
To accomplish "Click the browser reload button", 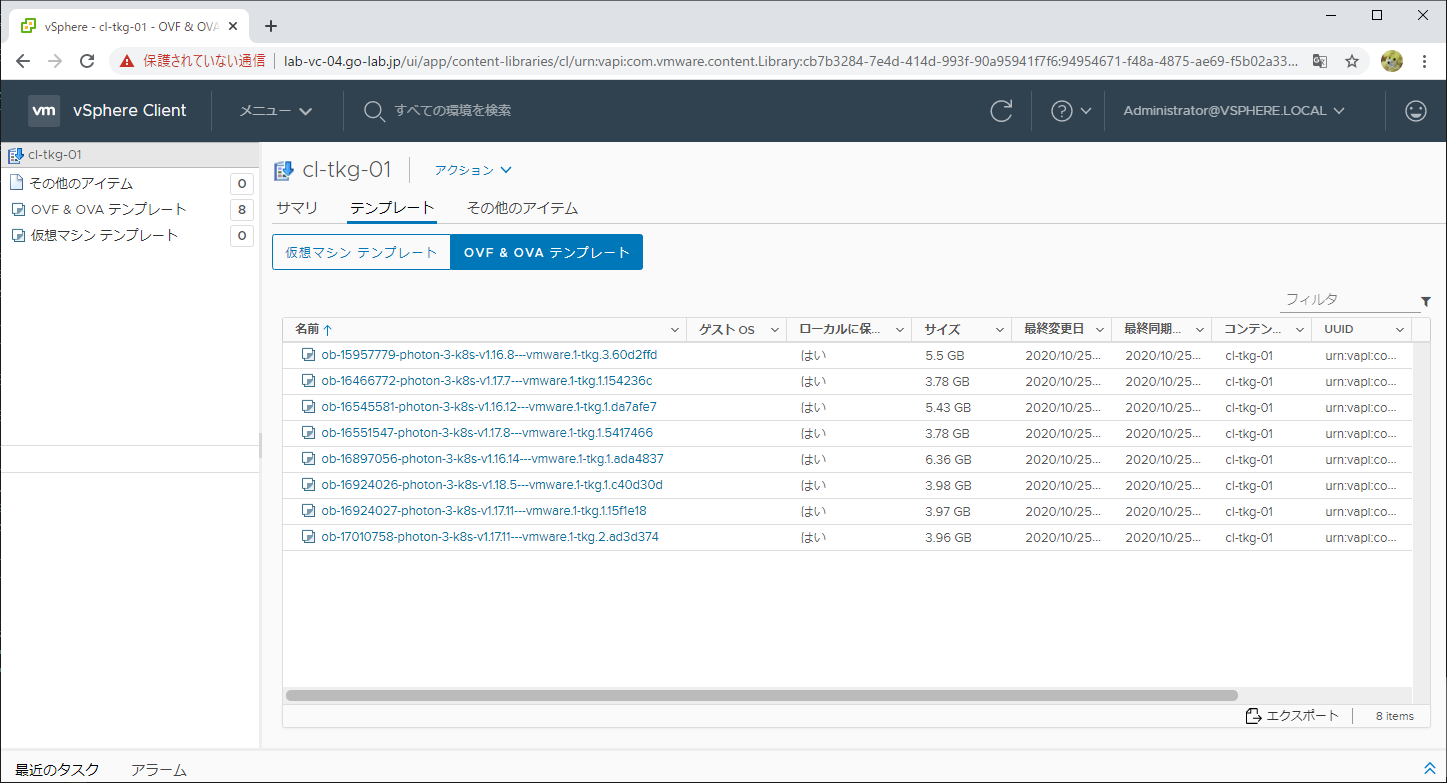I will [87, 61].
